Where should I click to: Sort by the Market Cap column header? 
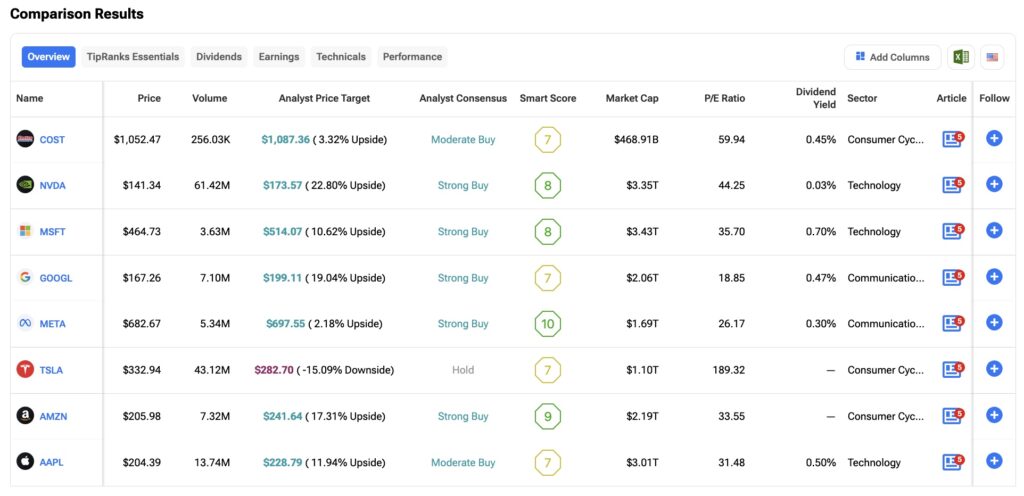pyautogui.click(x=631, y=98)
